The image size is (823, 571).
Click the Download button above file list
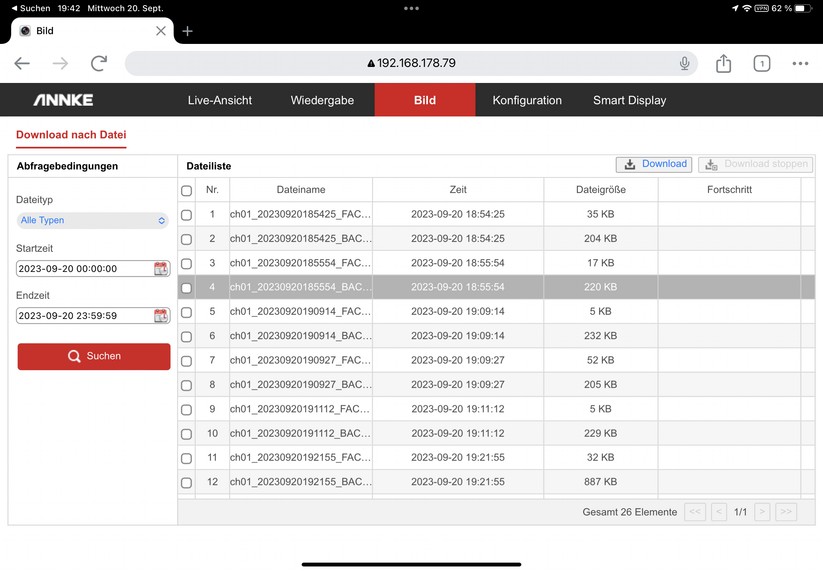654,164
